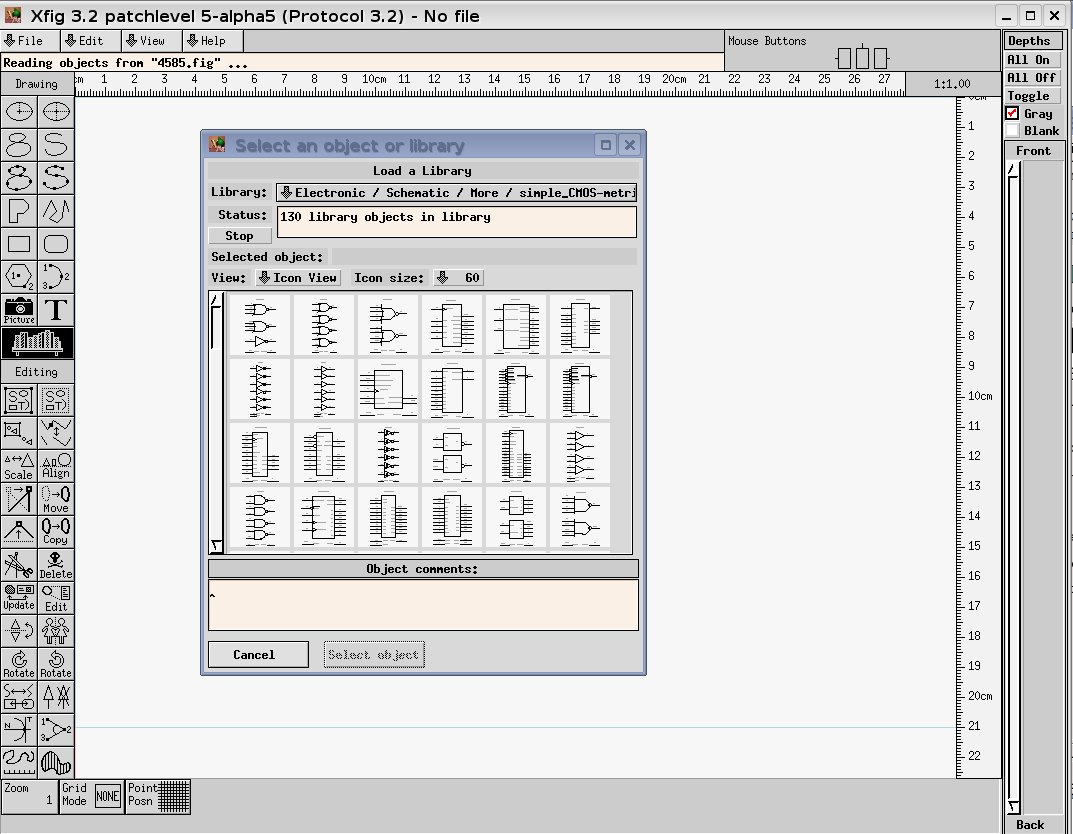
Task: Expand the Icon View dropdown
Action: pyautogui.click(x=298, y=278)
